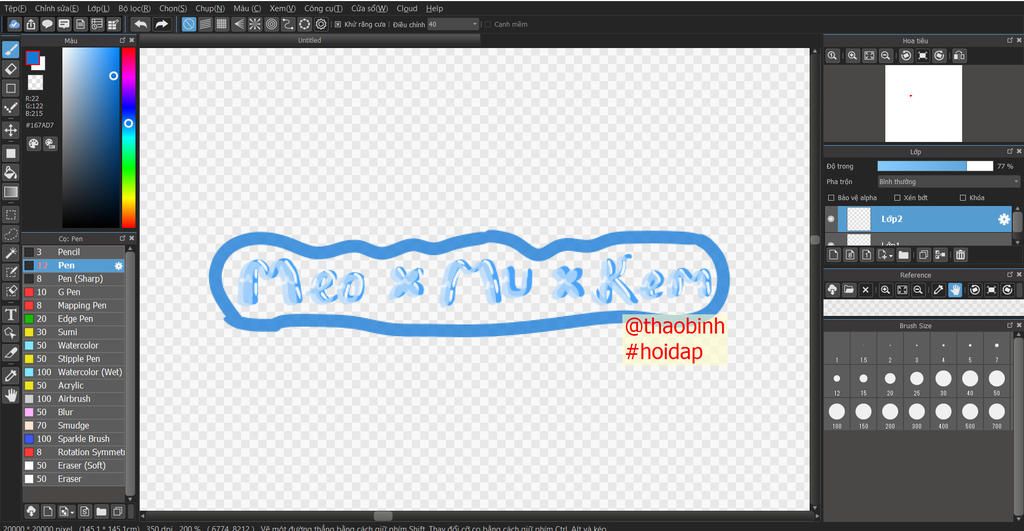Select the Brush tool in left toolbar

10,50
